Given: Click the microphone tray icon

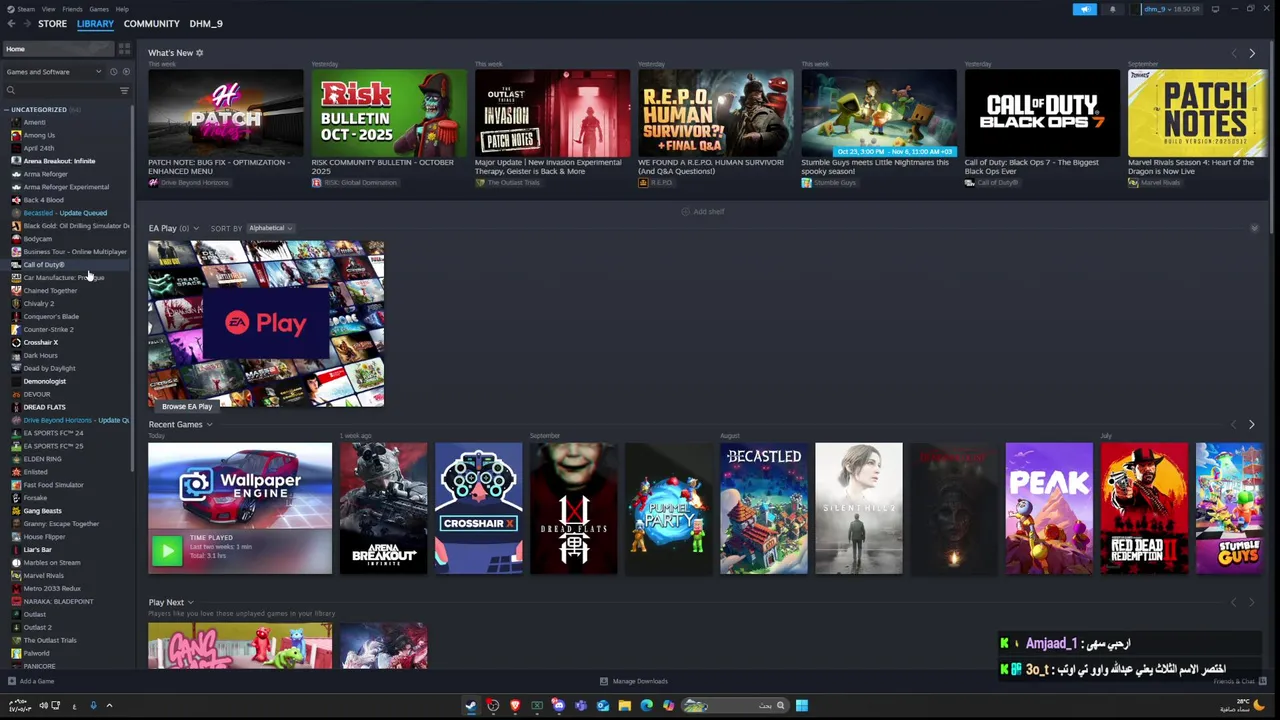Looking at the screenshot, I should point(93,705).
